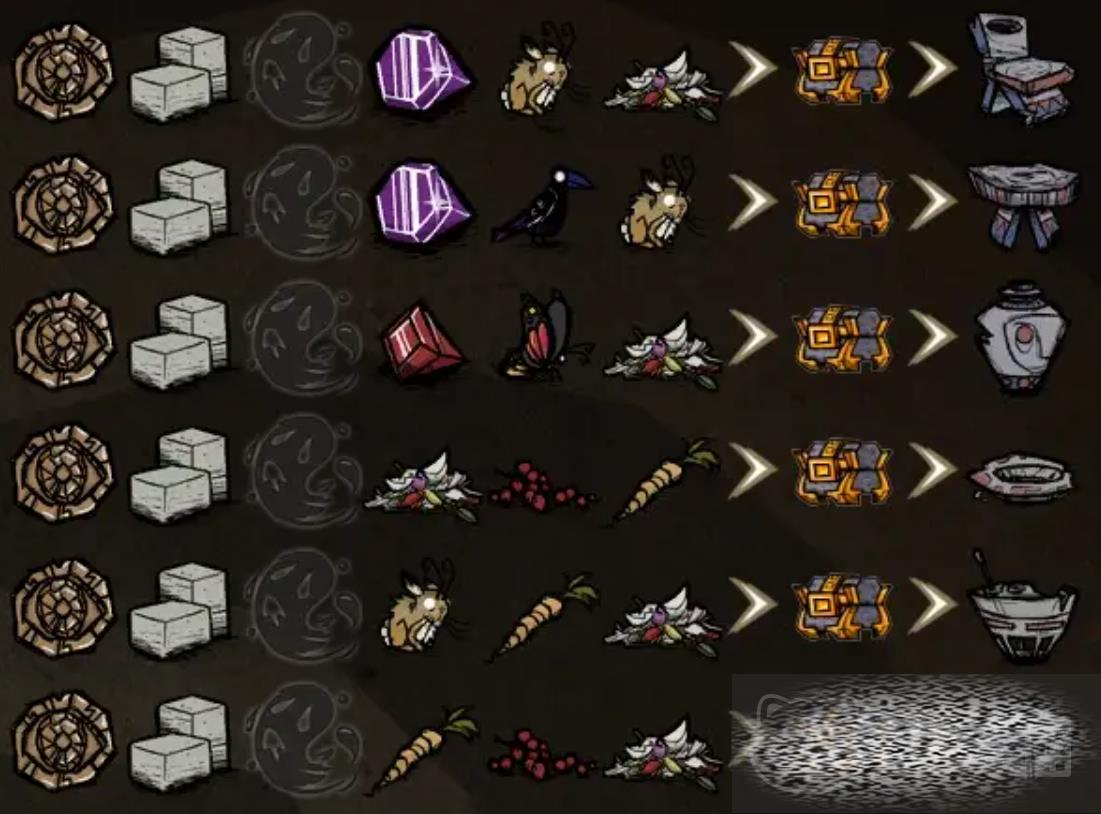
Task: Select the rabbit icon in fifth row
Action: [423, 605]
